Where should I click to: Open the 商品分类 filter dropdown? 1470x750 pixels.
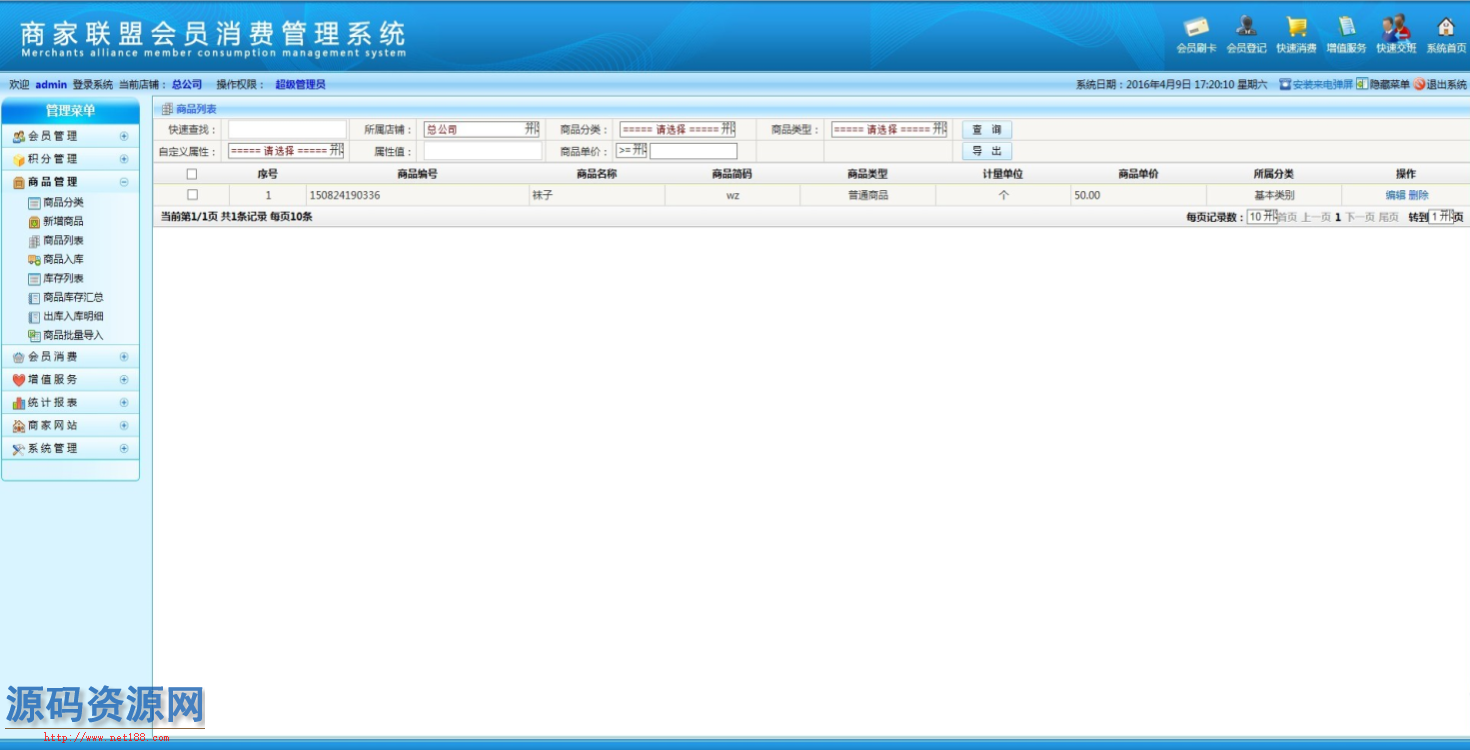(677, 129)
